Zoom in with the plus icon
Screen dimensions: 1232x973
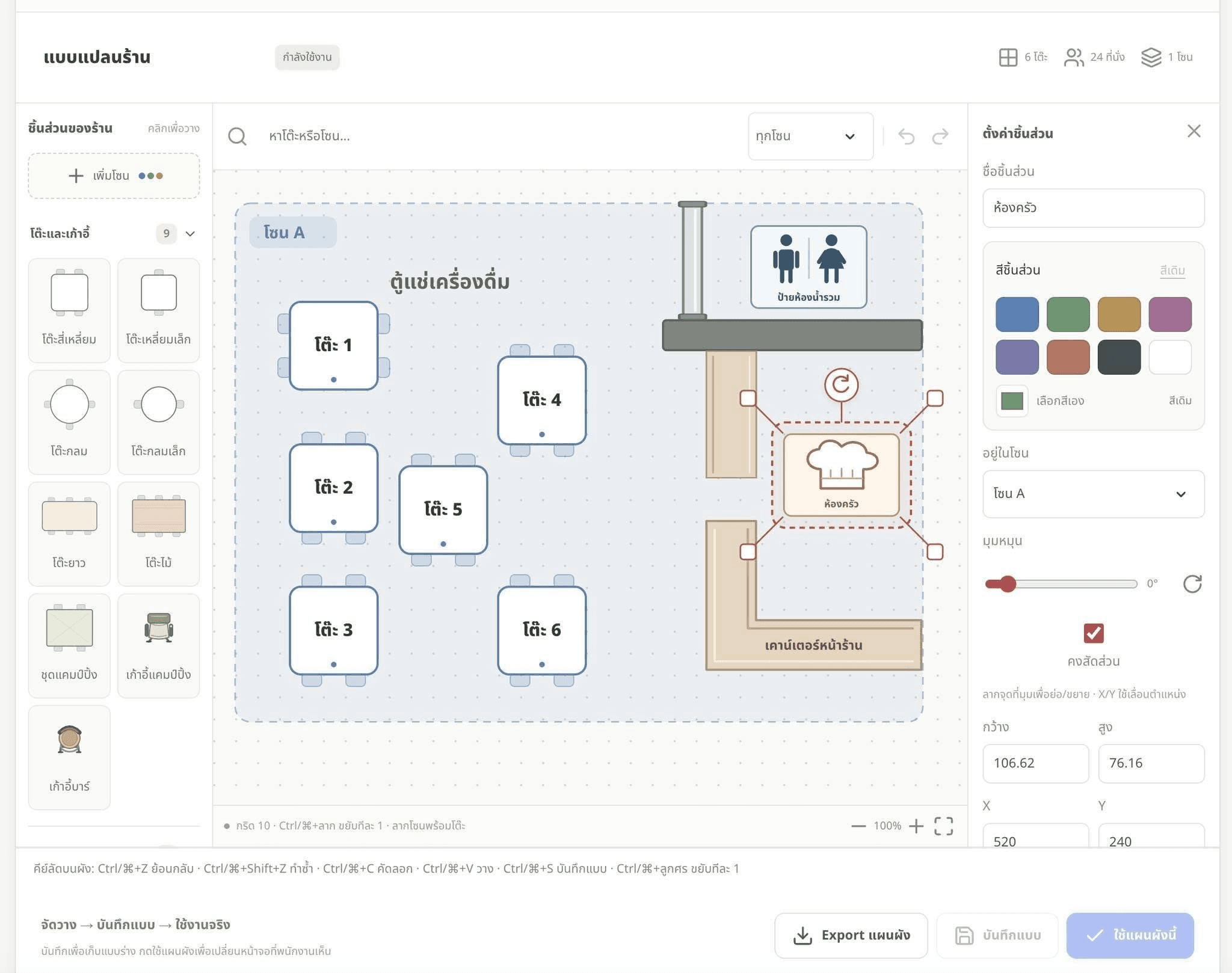click(916, 826)
